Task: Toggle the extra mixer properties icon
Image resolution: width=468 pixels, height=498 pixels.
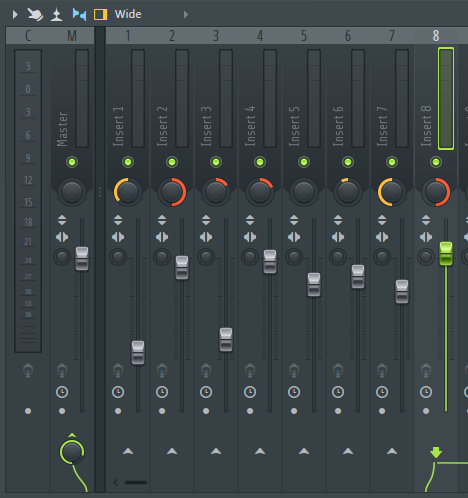Action: [x=57, y=15]
